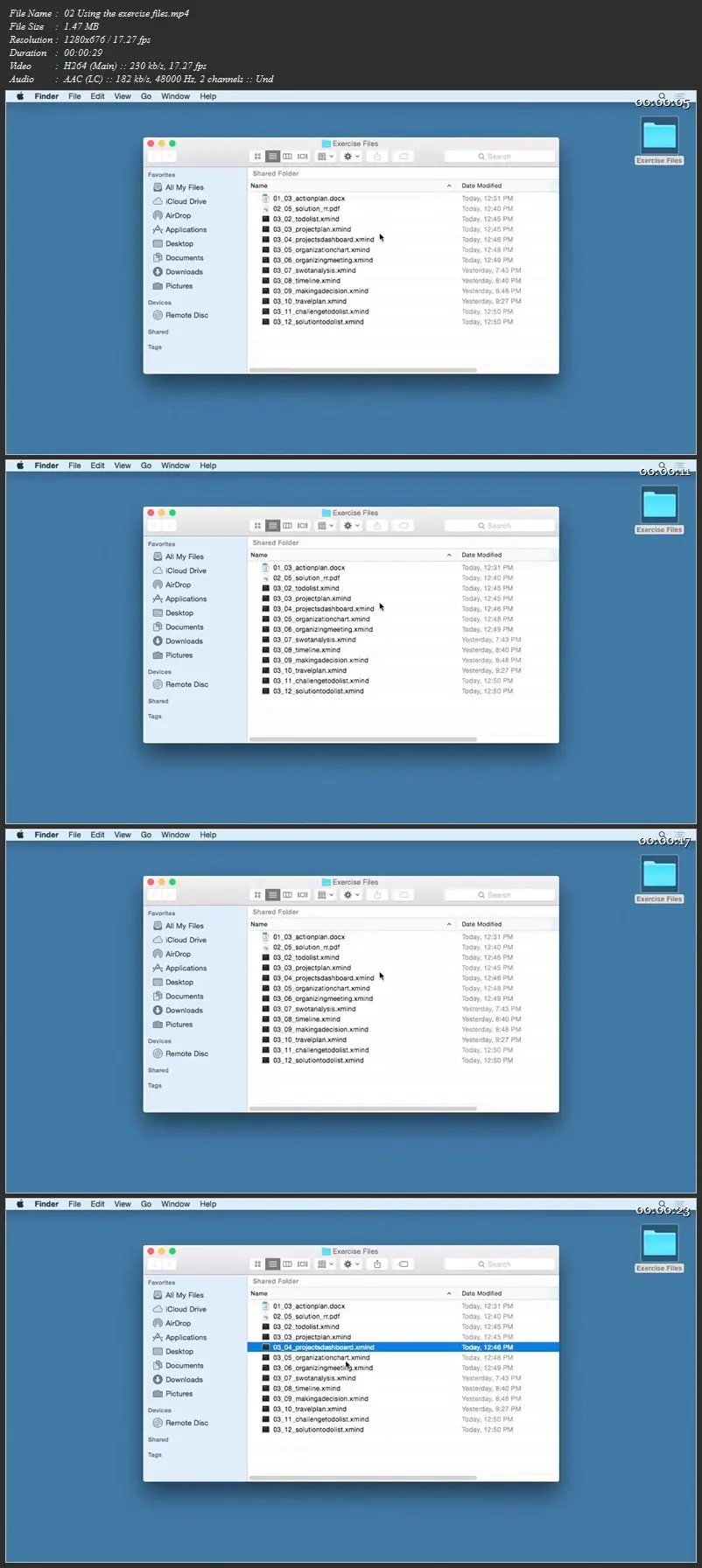The height and width of the screenshot is (1568, 702).
Task: Click the Share icon in the 00:00:23 frame
Action: [x=377, y=1264]
